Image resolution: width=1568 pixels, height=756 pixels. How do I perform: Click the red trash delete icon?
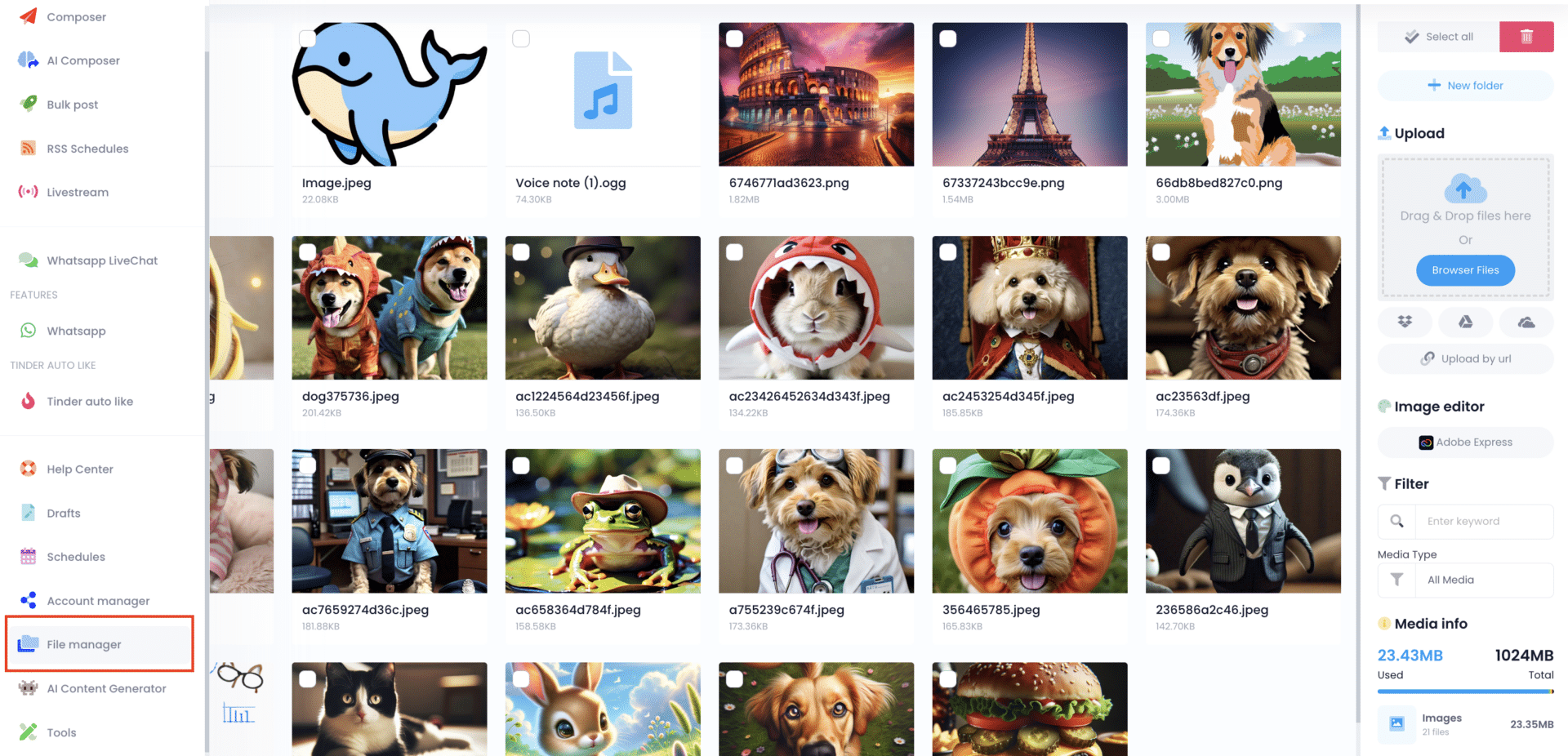1526,36
